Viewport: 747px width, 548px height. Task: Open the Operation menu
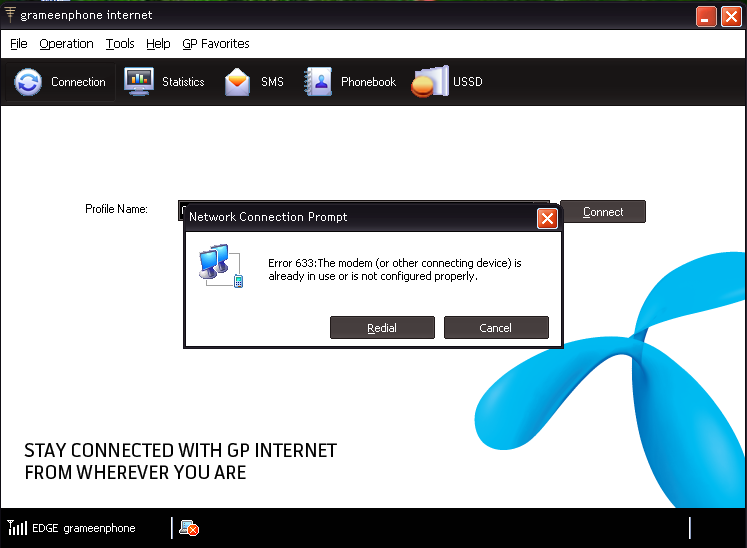[x=66, y=44]
